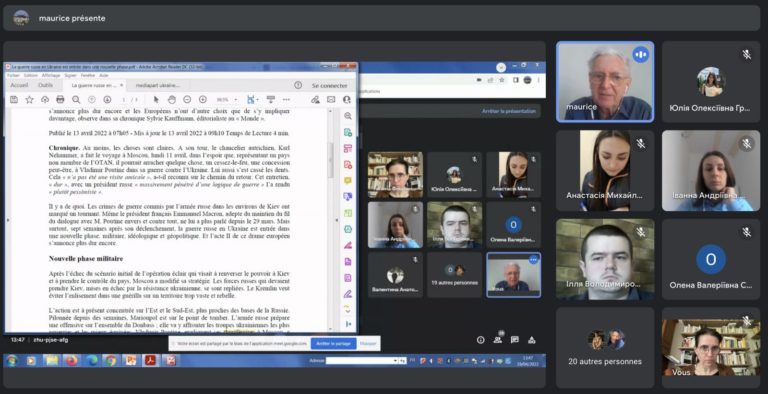Click Masquer on the sharing notification
The height and width of the screenshot is (394, 768).
click(x=368, y=344)
